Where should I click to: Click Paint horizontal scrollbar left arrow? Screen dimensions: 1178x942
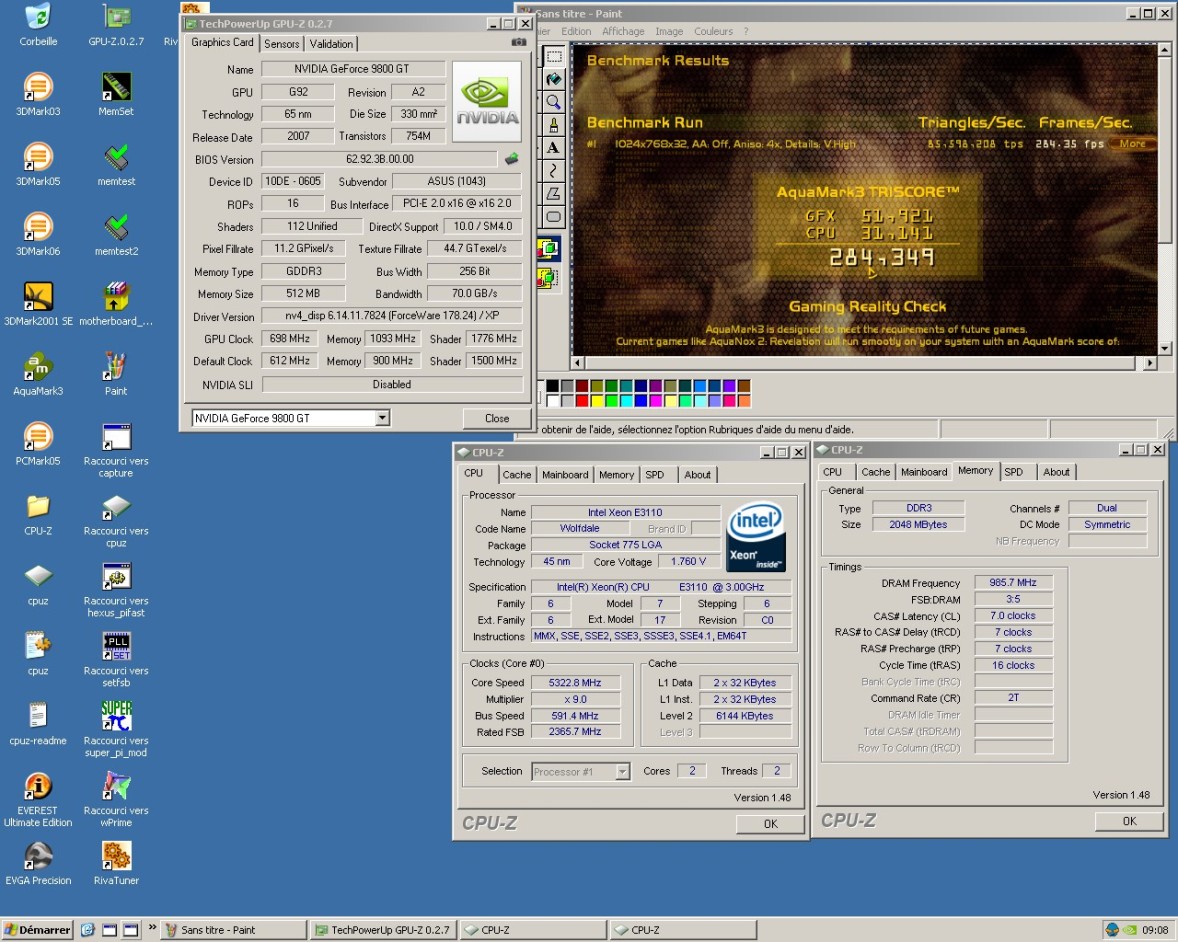pos(578,363)
